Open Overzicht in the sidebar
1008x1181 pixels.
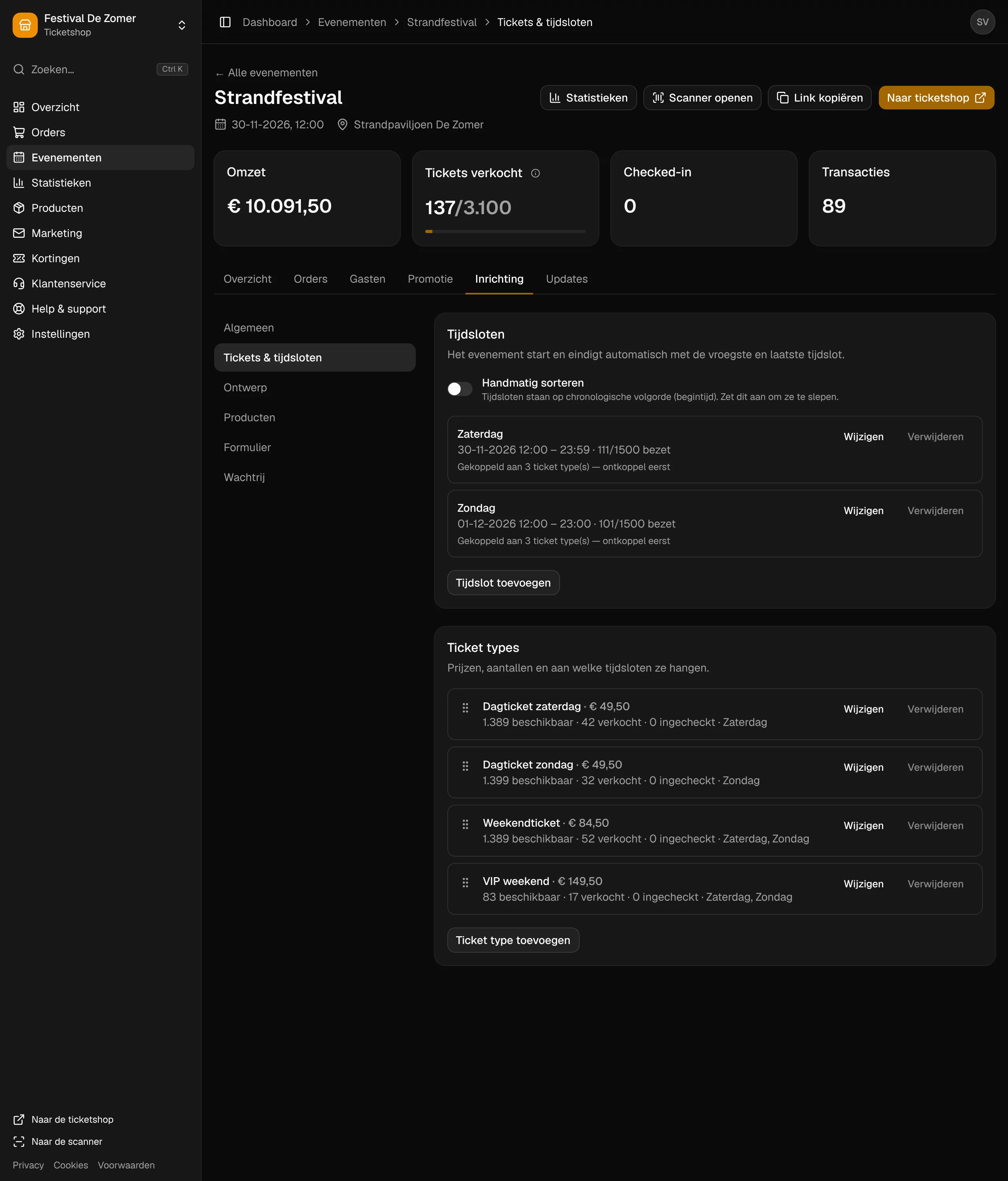[100, 107]
